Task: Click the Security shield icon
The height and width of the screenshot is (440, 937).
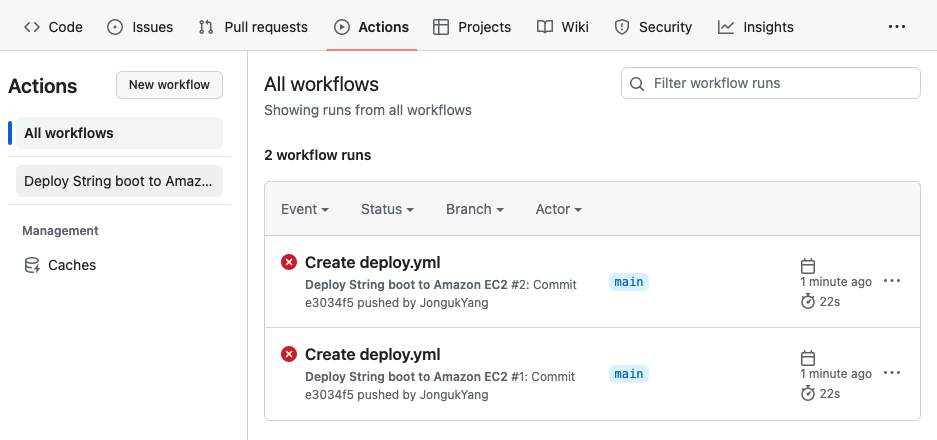Action: pos(622,27)
